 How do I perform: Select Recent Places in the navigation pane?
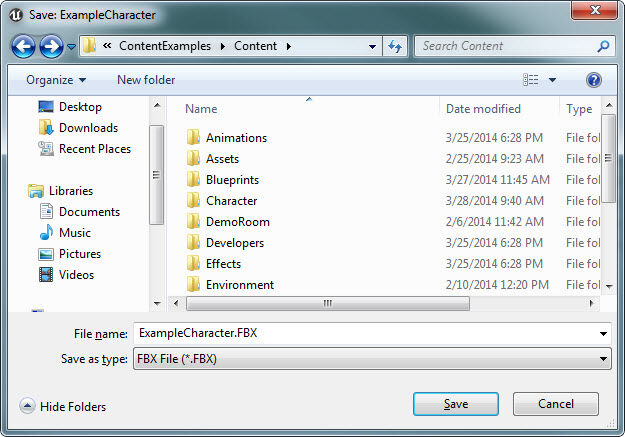94,149
